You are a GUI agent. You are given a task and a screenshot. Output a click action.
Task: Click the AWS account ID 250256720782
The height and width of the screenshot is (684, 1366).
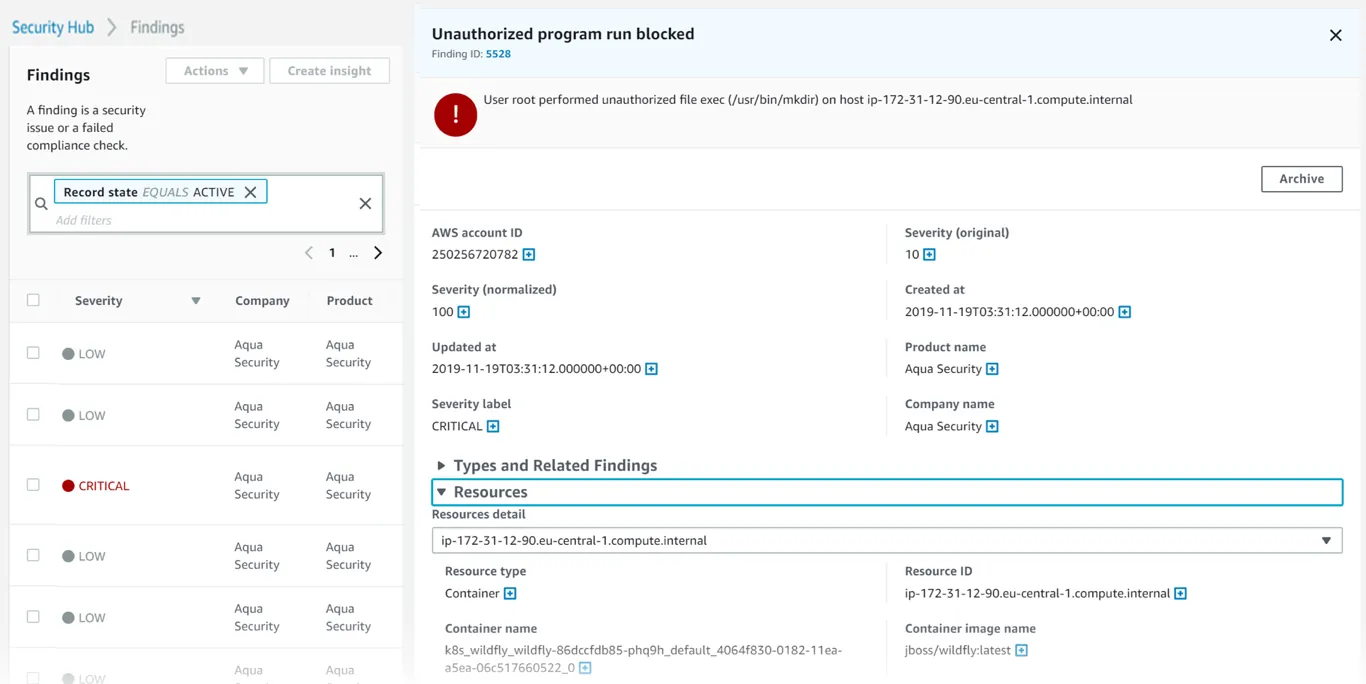pyautogui.click(x=475, y=255)
